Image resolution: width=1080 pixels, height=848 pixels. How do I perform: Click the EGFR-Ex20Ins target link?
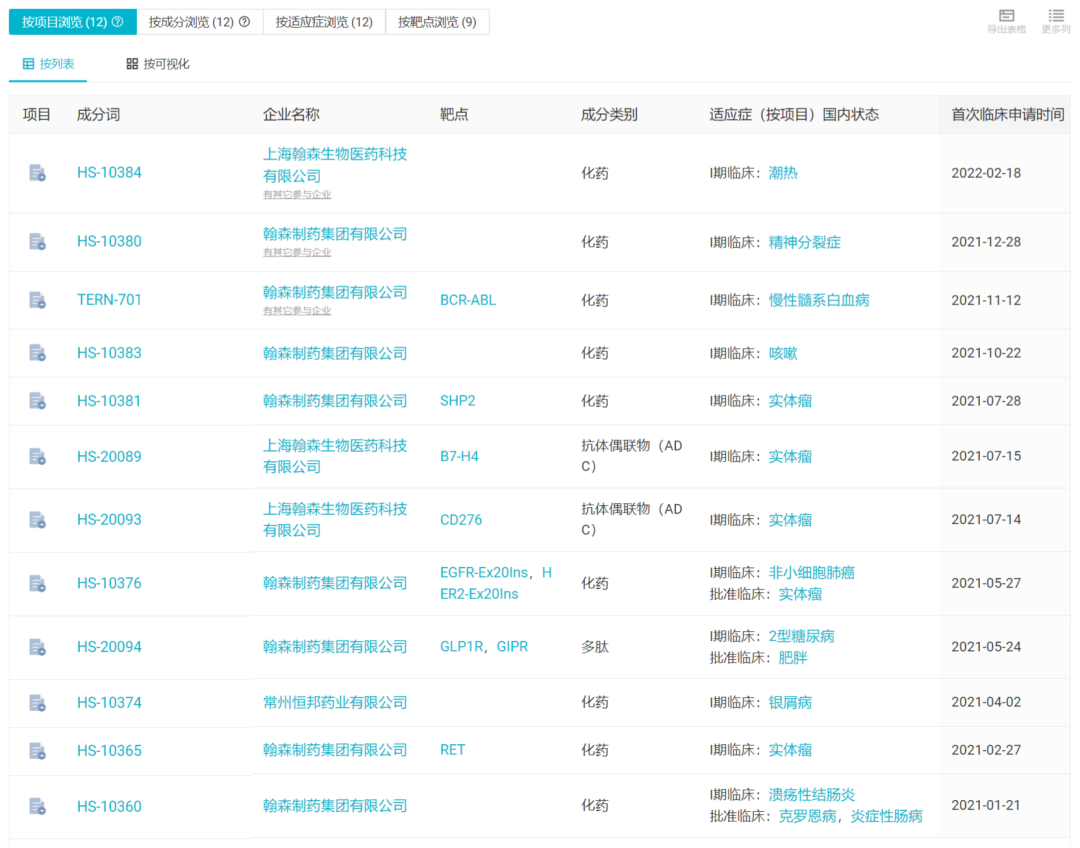pos(484,572)
